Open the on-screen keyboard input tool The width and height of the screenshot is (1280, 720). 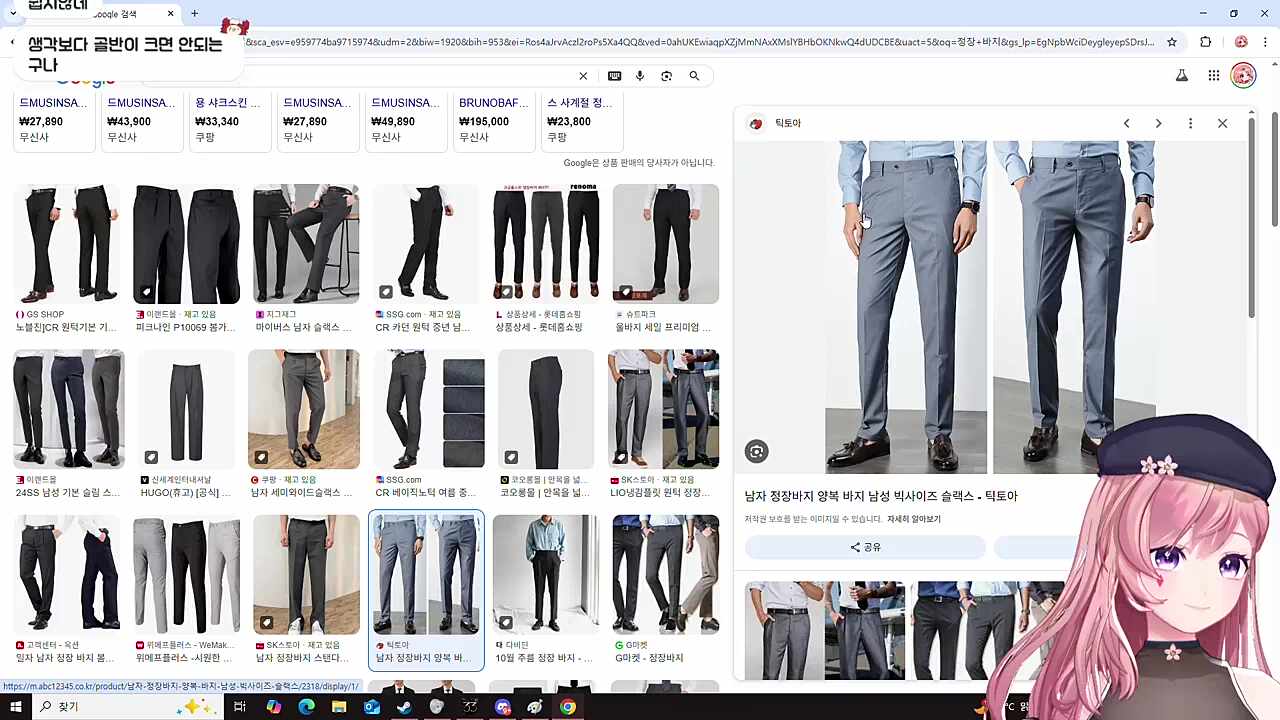[614, 76]
